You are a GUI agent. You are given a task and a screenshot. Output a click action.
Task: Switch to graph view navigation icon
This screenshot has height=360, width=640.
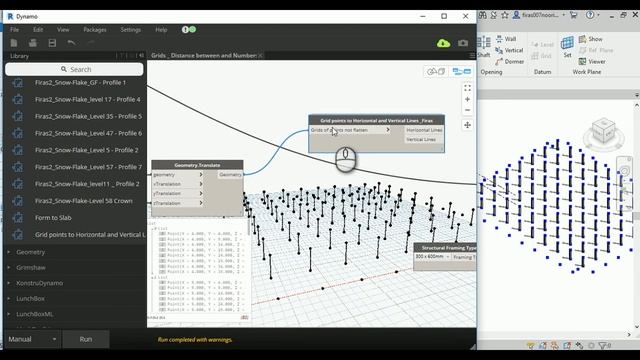[x=462, y=72]
